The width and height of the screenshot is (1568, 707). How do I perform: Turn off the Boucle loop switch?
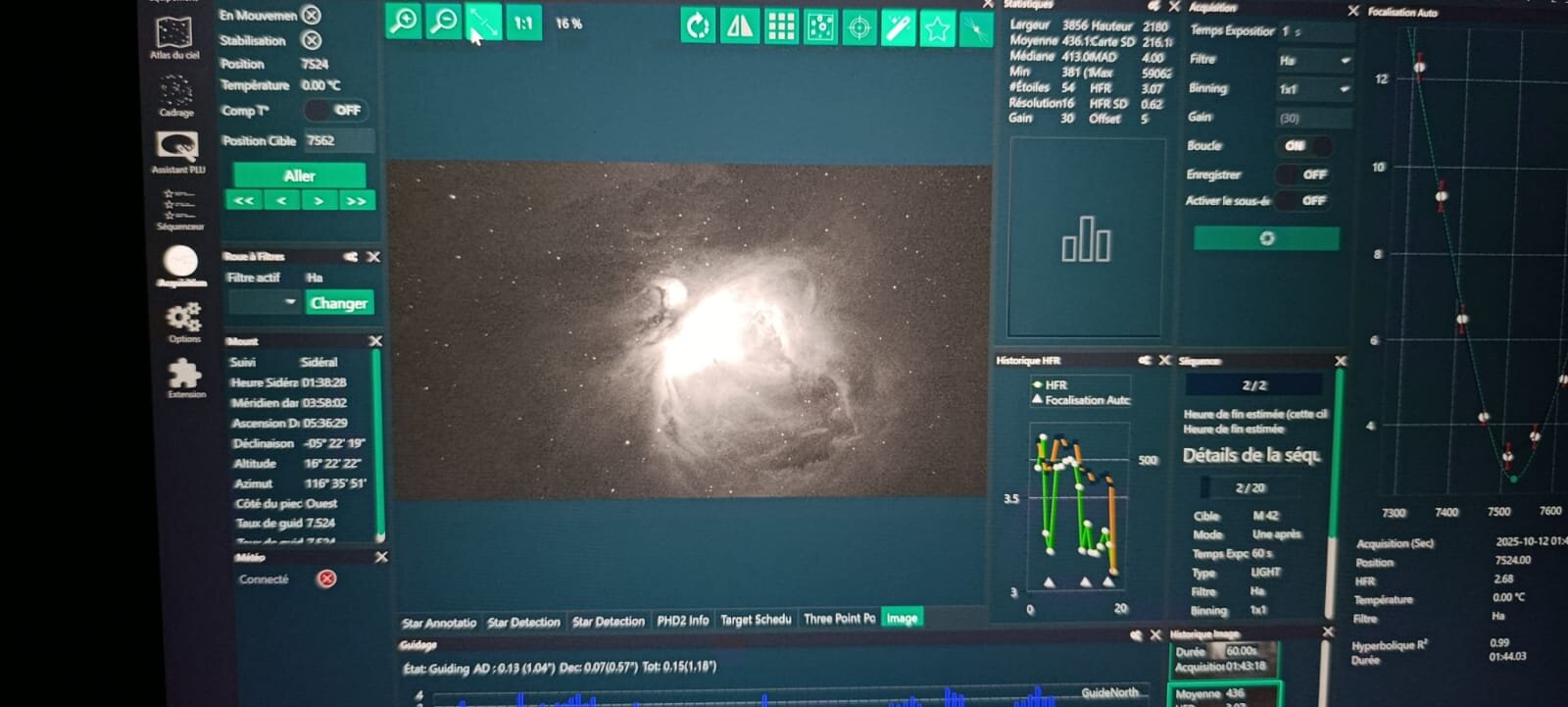coord(1302,145)
